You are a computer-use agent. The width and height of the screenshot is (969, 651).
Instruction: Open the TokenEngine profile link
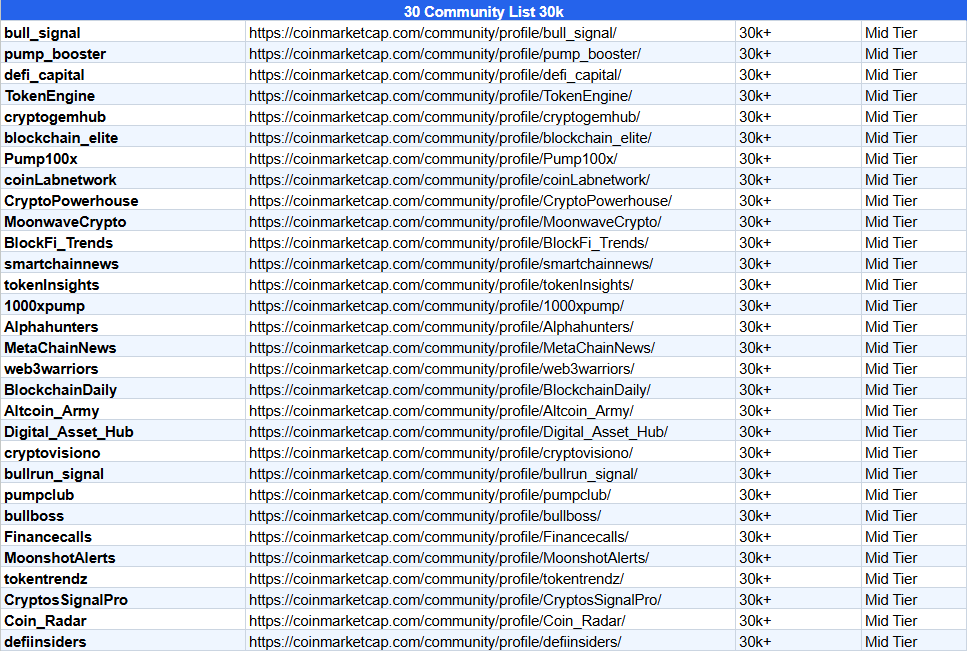pos(441,96)
